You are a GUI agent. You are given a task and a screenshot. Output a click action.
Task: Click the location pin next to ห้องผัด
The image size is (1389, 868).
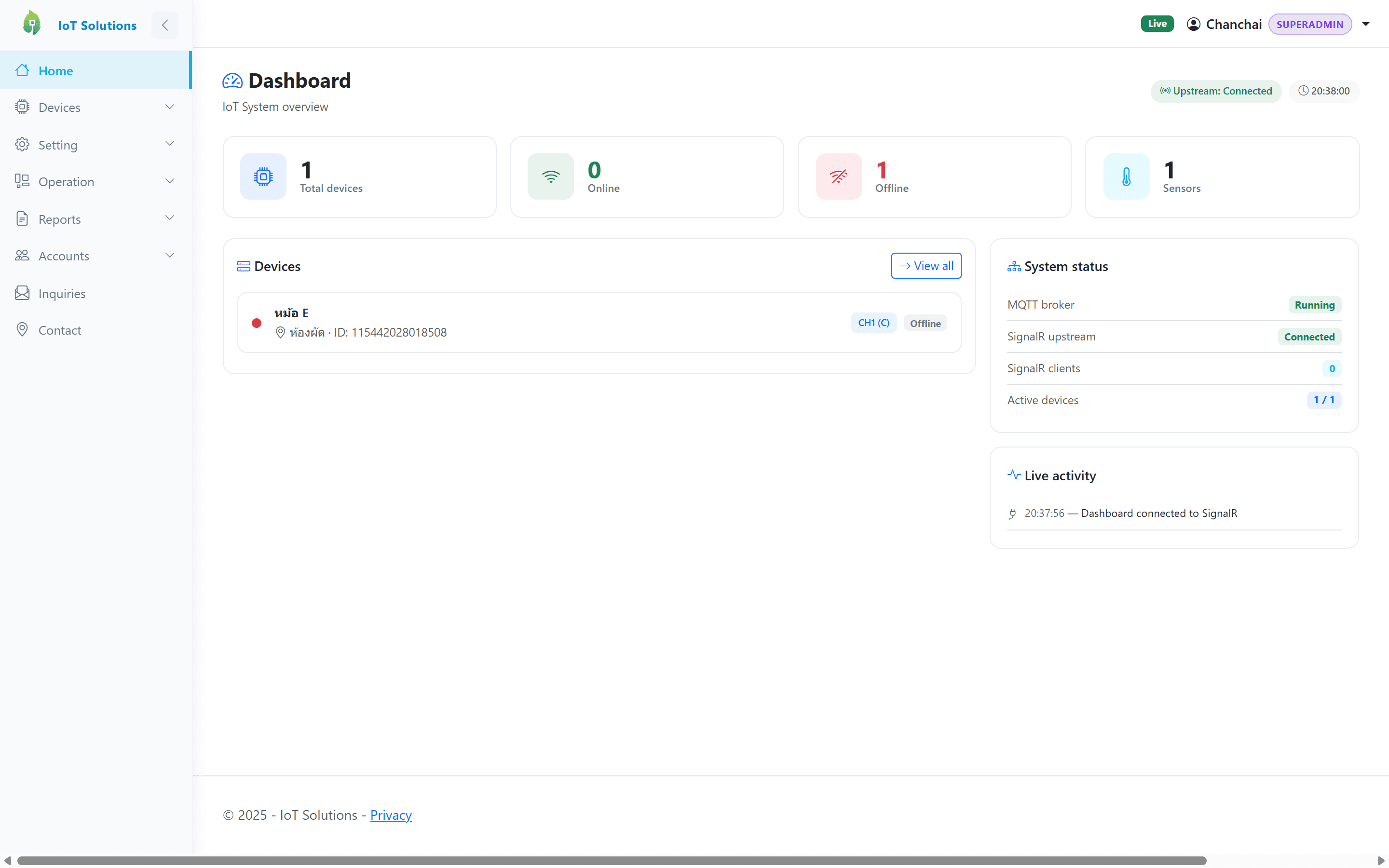pos(281,332)
